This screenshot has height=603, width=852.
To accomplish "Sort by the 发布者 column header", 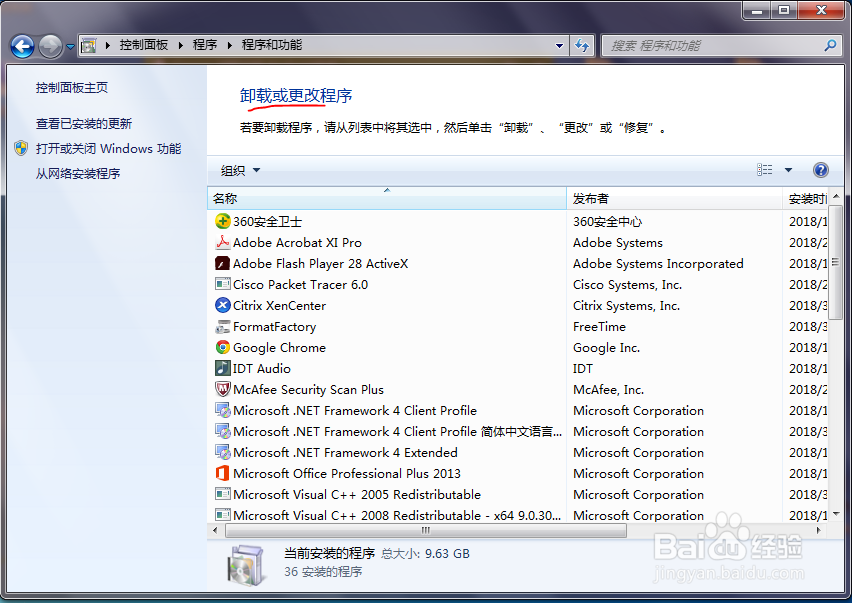I will point(674,198).
